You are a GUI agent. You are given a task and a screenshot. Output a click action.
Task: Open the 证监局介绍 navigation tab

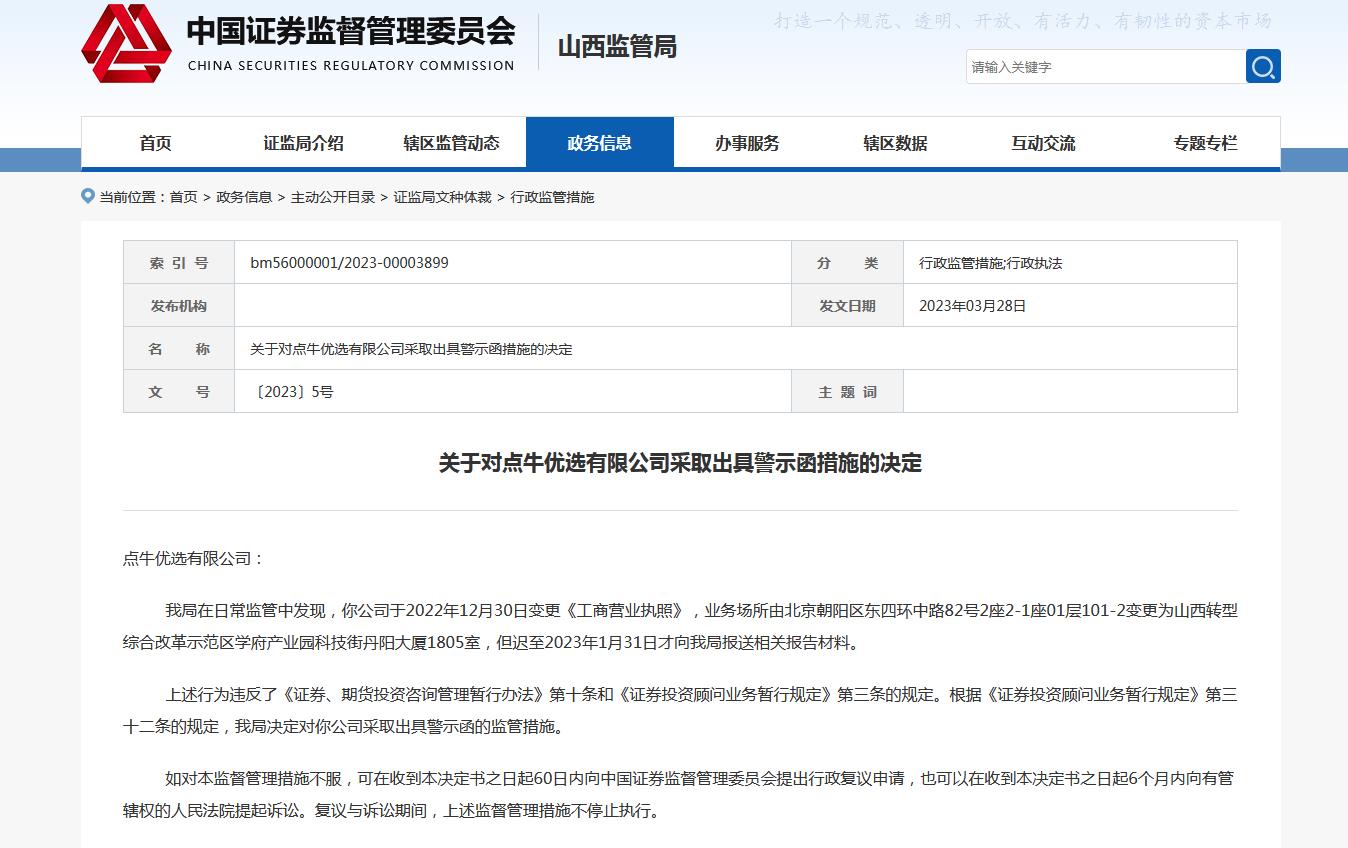click(x=303, y=143)
